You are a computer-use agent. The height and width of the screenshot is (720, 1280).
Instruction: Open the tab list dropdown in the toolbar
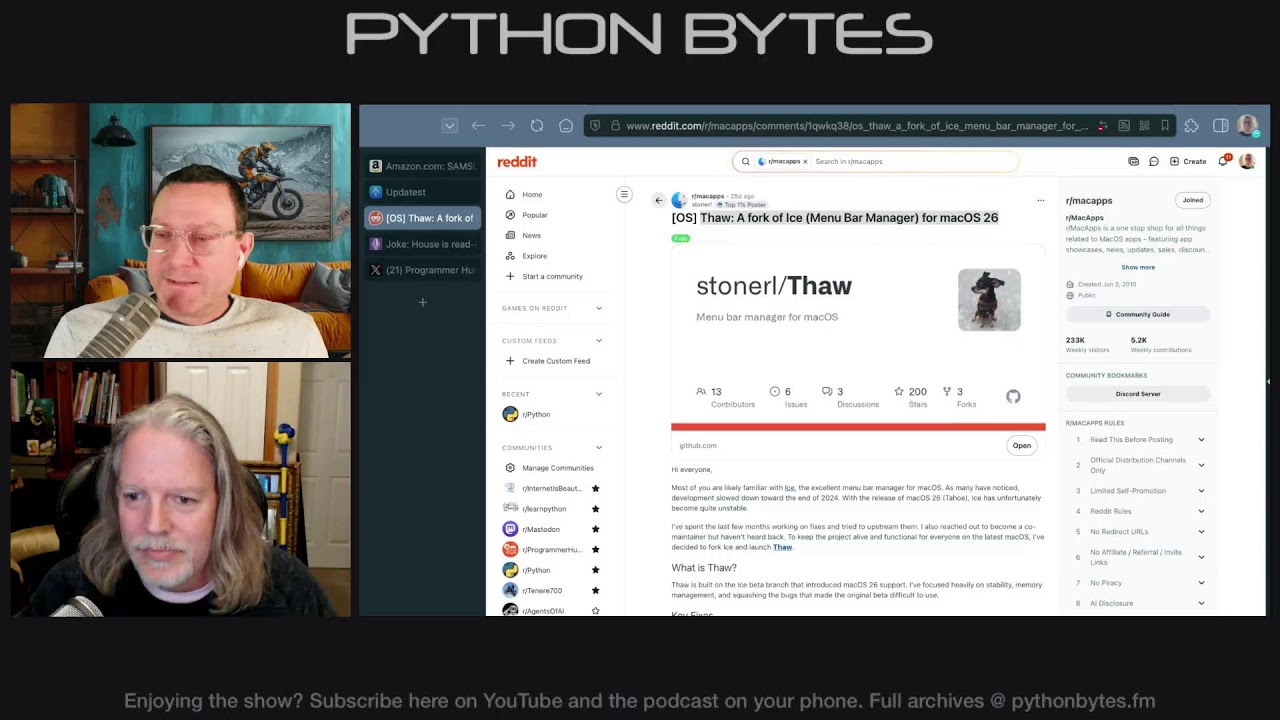[450, 126]
